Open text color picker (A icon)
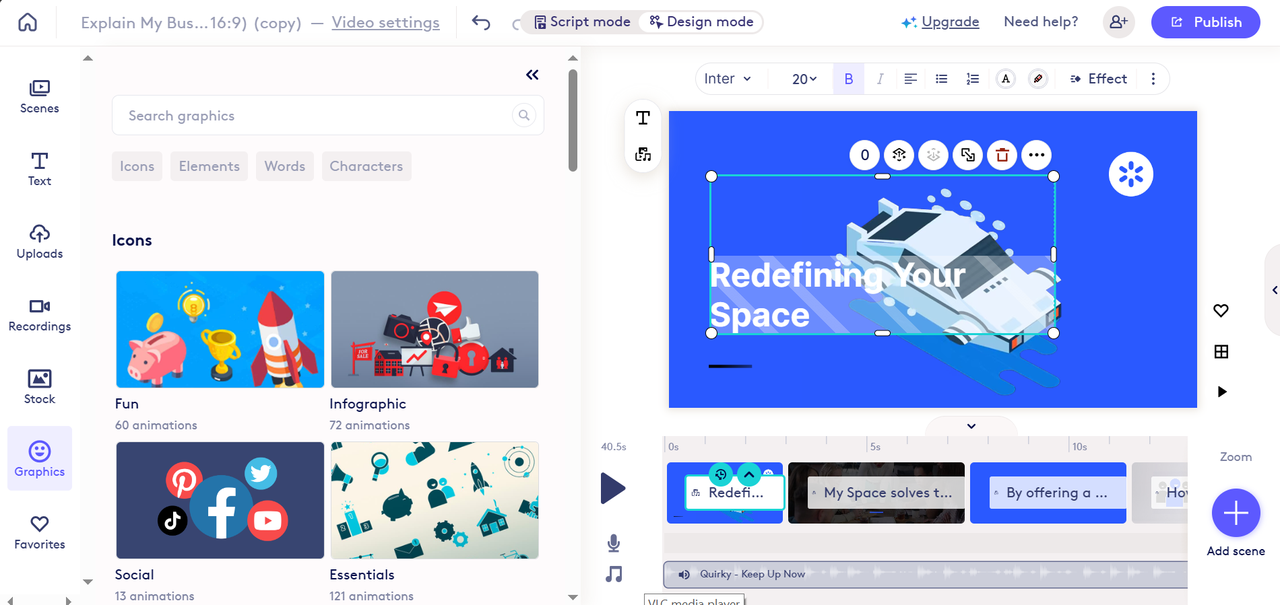The image size is (1280, 605). 1006,79
